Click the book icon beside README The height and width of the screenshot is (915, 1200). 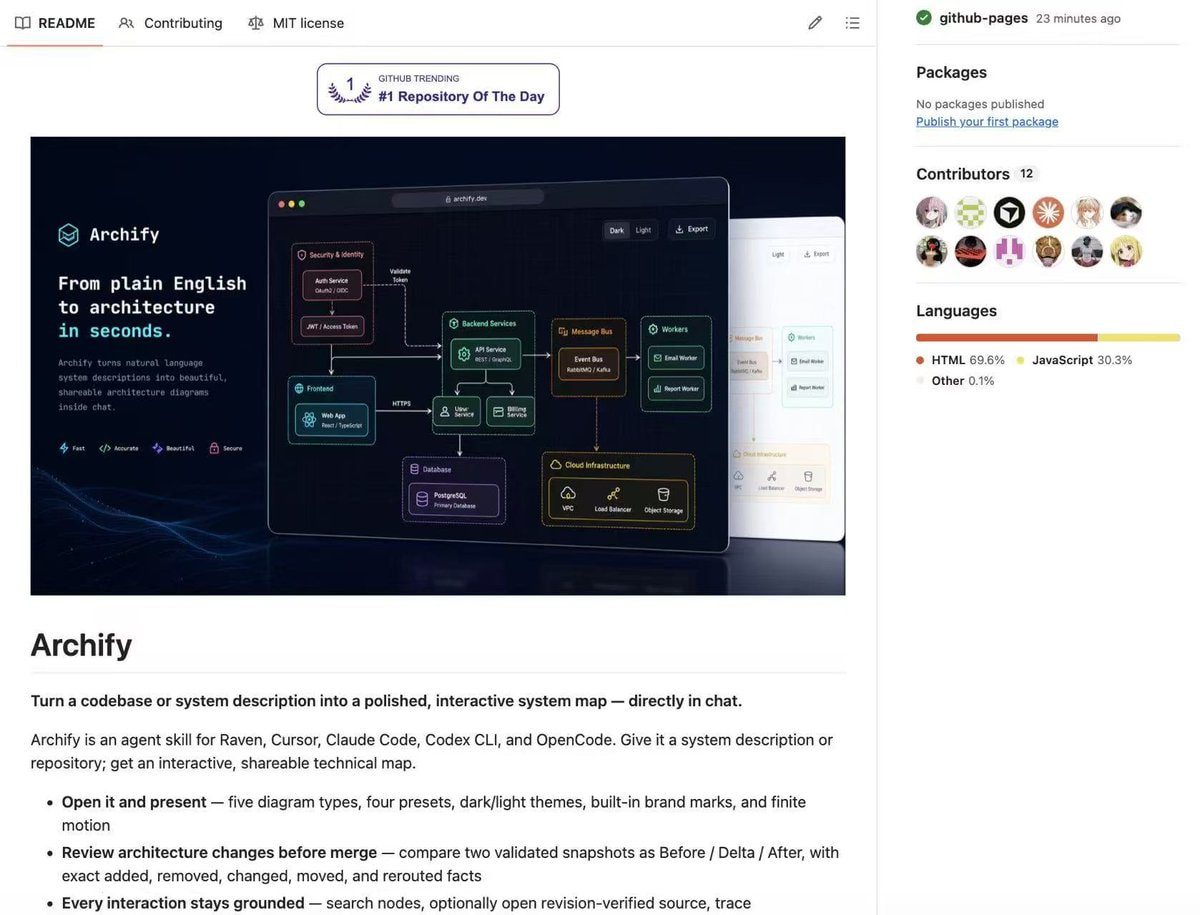point(23,23)
